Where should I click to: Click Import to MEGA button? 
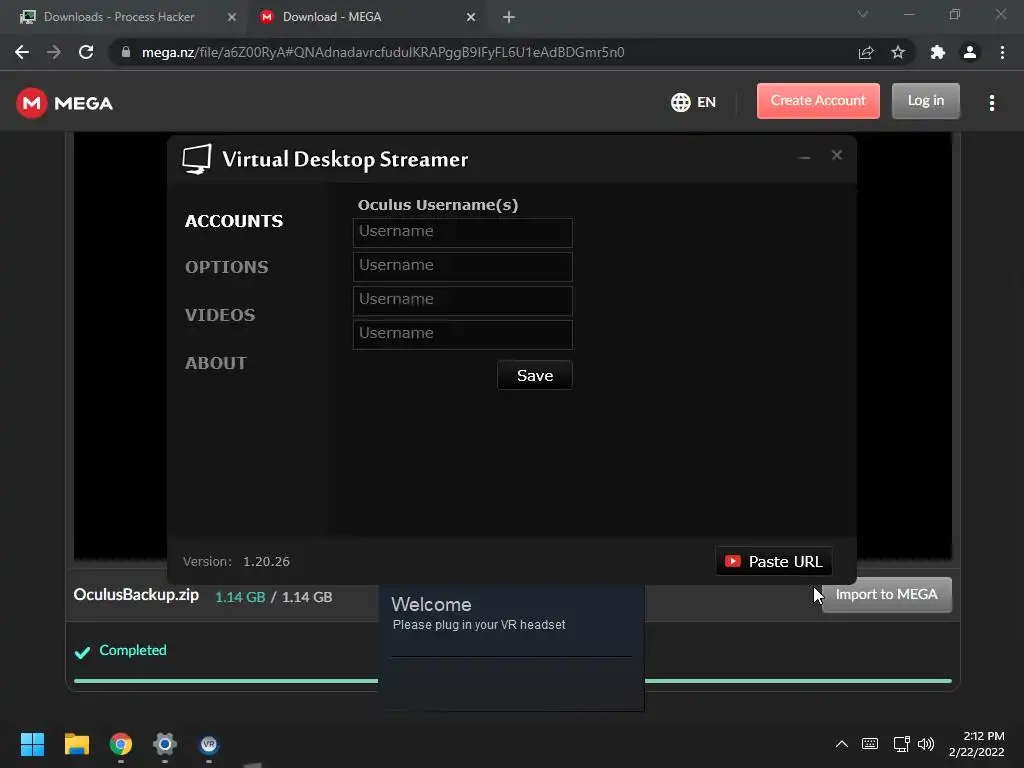pyautogui.click(x=886, y=594)
